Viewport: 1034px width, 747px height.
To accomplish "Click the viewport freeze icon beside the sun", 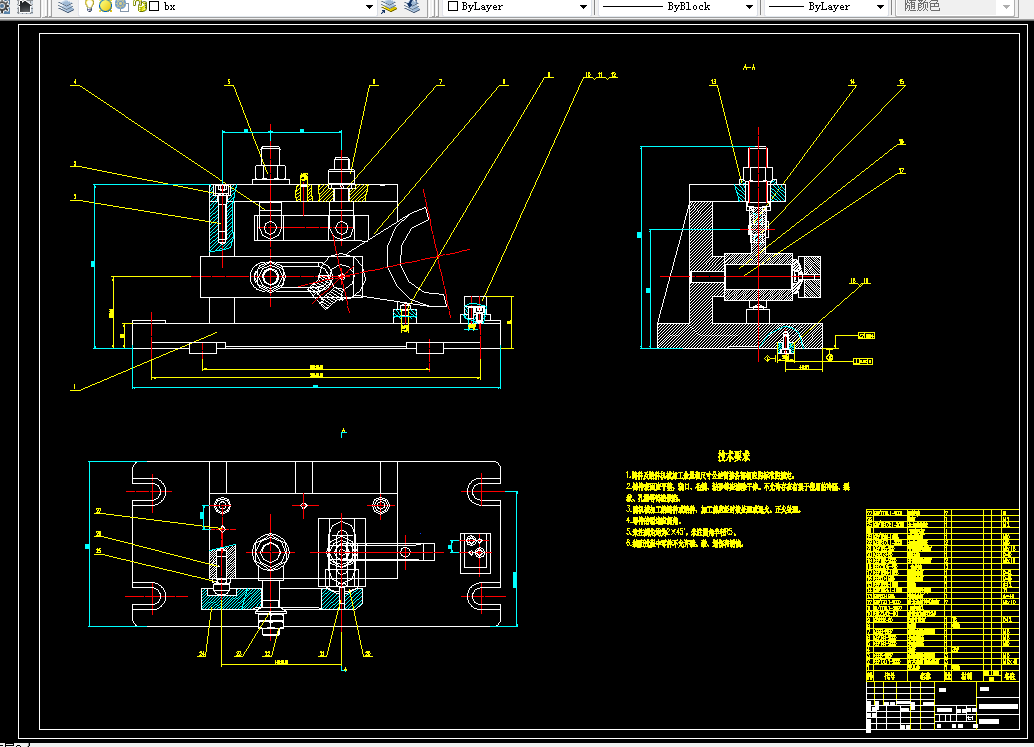I will [123, 7].
